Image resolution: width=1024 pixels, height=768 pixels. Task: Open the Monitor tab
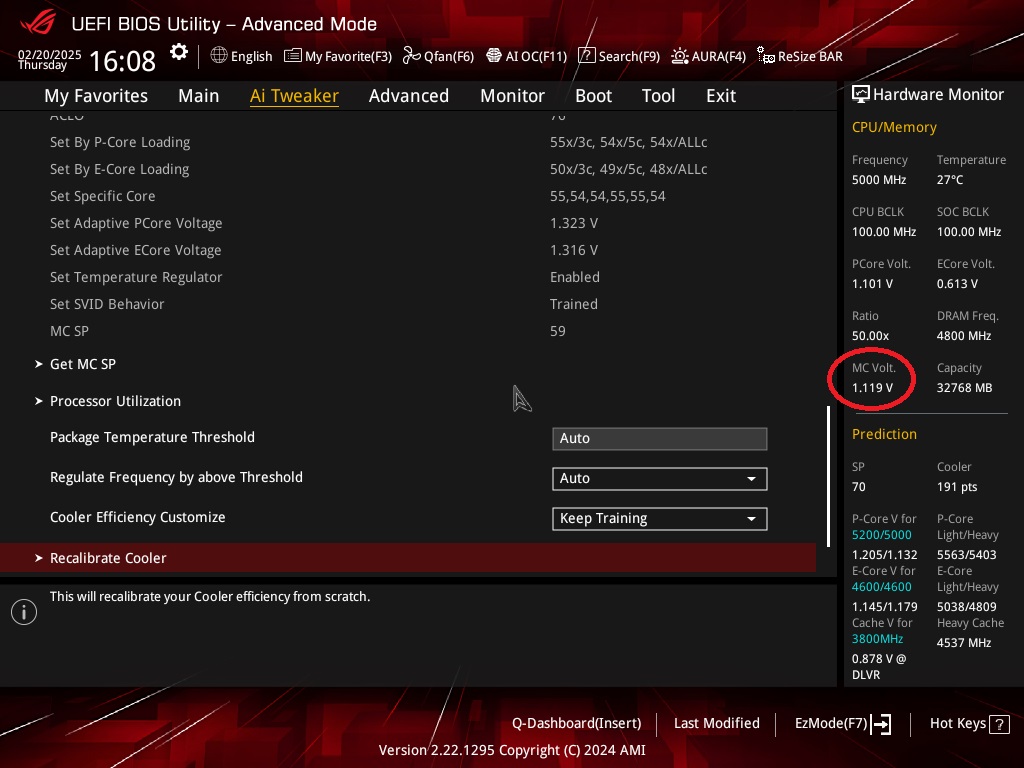512,95
